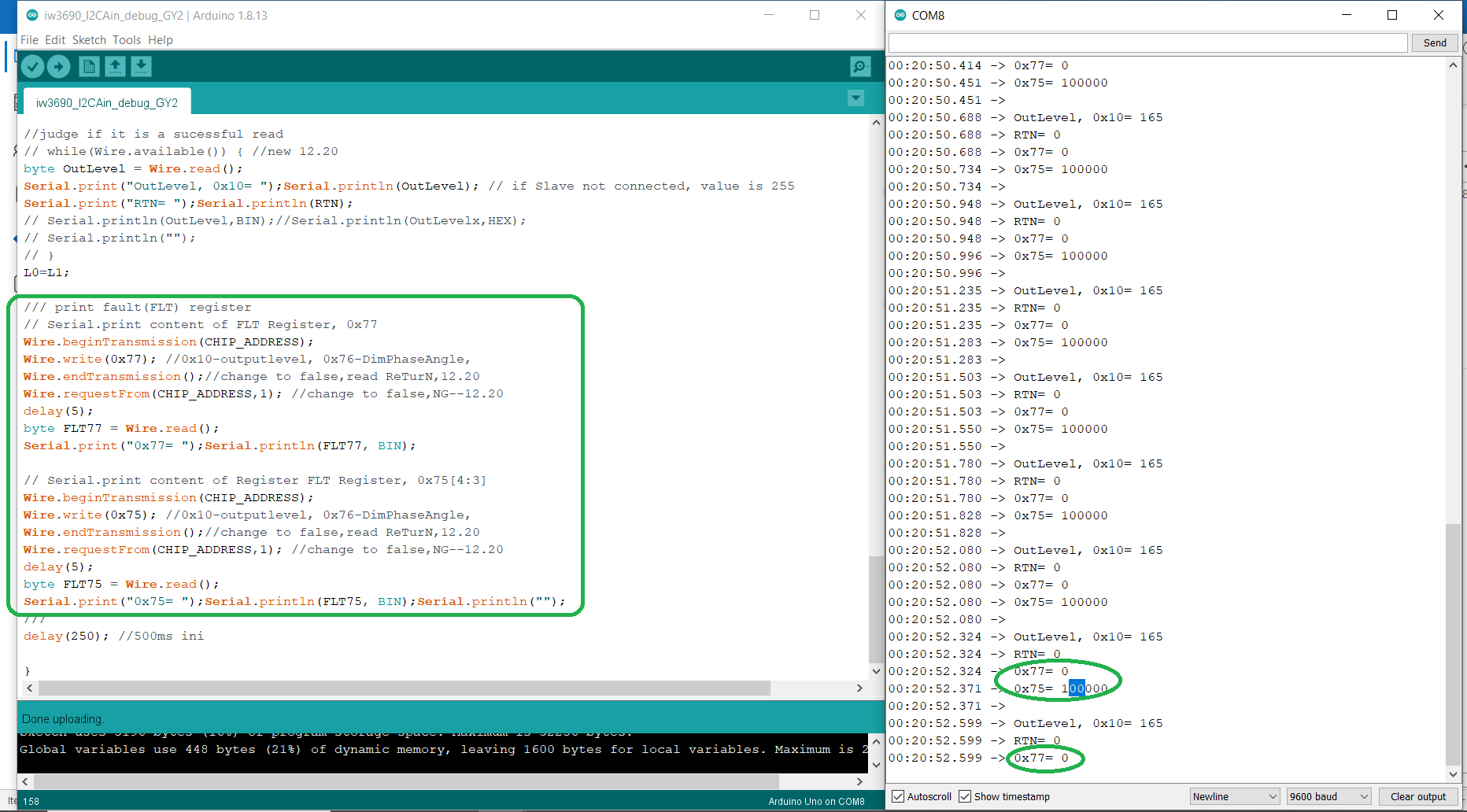
Task: Close the COM8 serial monitor window
Action: [x=1439, y=15]
